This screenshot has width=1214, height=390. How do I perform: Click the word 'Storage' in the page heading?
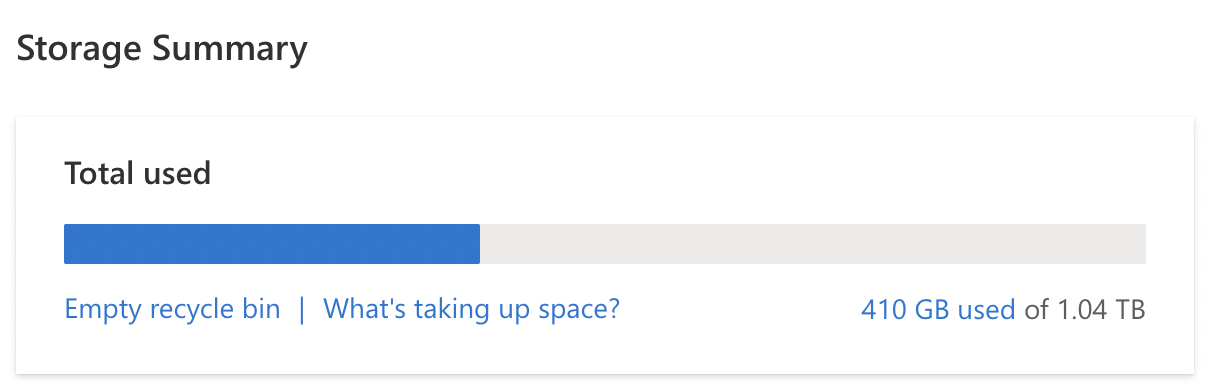click(79, 49)
